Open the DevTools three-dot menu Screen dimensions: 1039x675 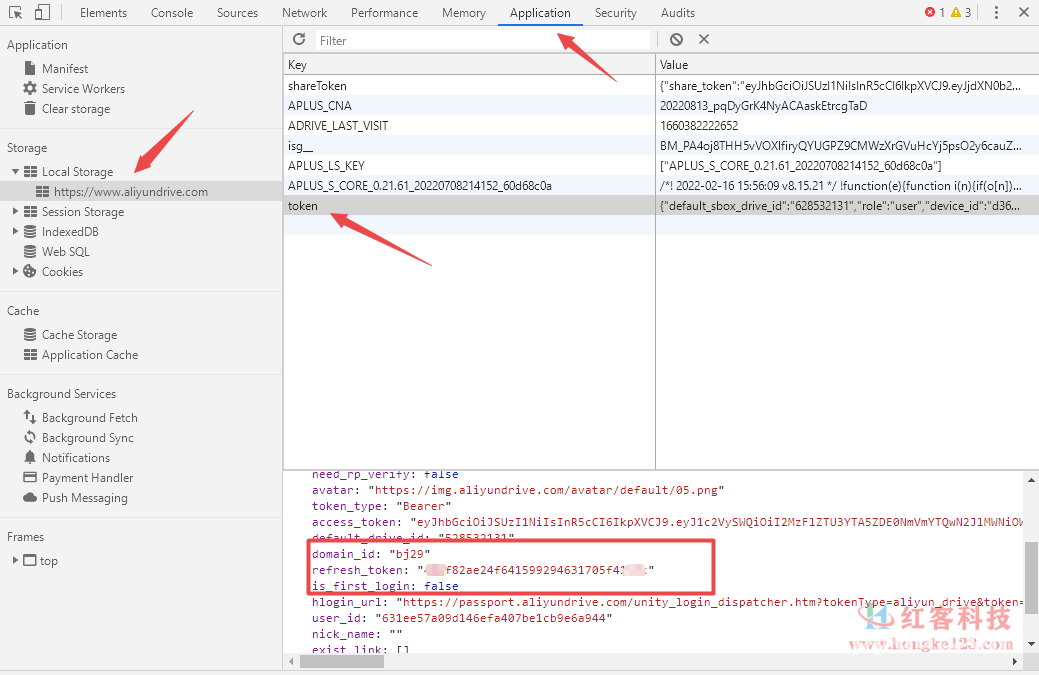coord(996,13)
